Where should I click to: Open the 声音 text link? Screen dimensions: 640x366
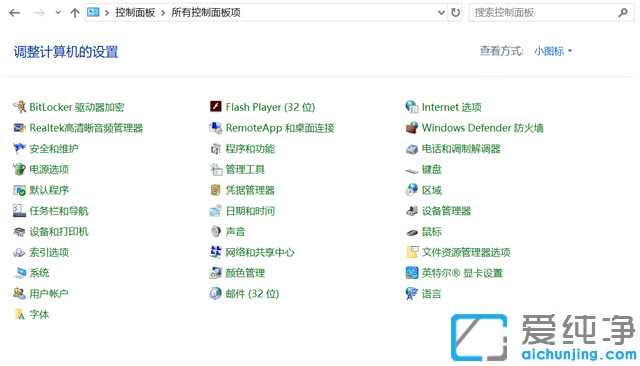coord(236,232)
